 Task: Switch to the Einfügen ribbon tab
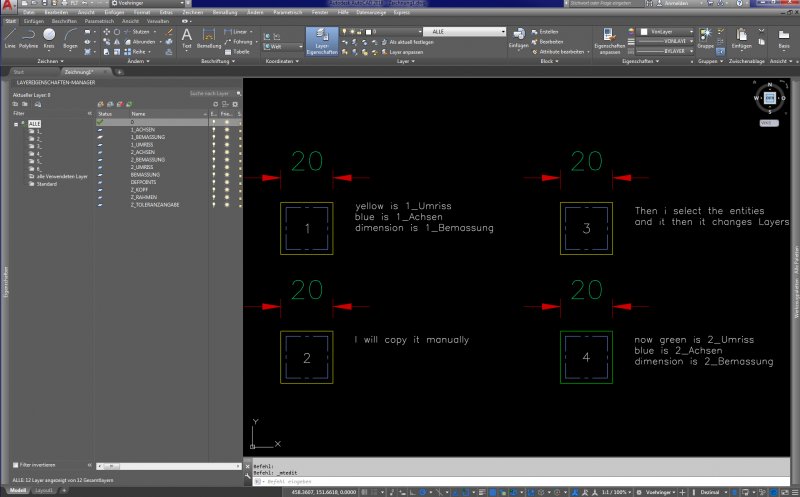33,20
